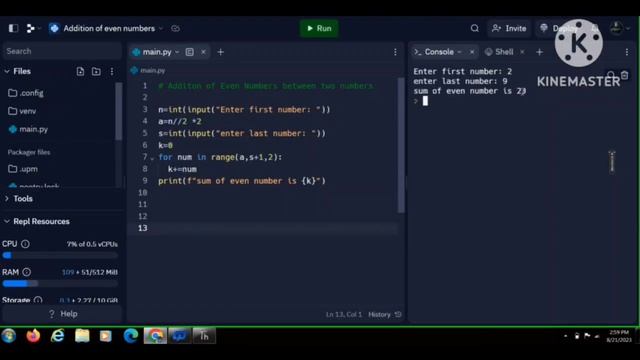
Task: Click the editor vertical scrollbar
Action: (401, 145)
